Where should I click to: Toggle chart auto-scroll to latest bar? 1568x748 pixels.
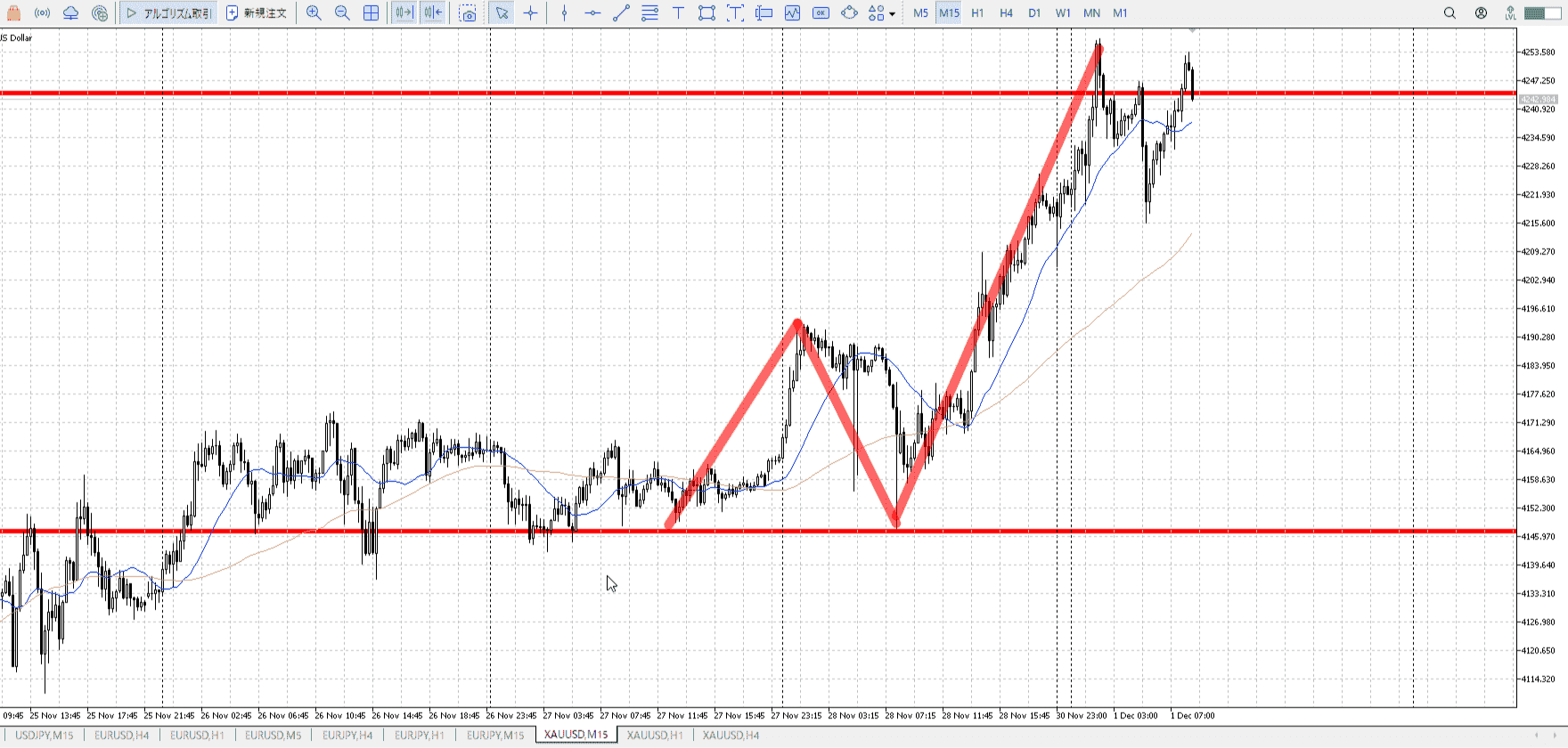pyautogui.click(x=404, y=13)
